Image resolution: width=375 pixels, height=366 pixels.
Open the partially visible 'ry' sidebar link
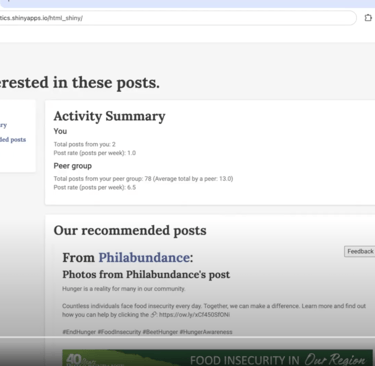pyautogui.click(x=3, y=125)
